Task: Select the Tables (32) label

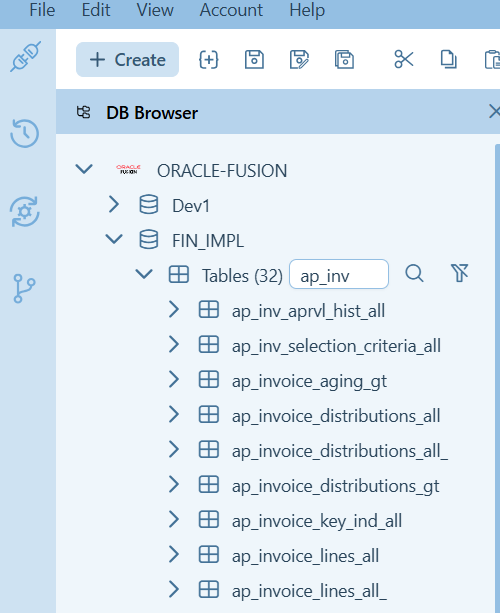Action: point(242,276)
